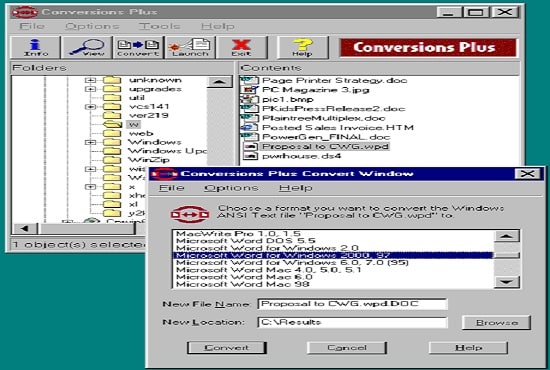Click Folders pane left scroll arrow
This screenshot has height=370, width=550.
pos(25,229)
